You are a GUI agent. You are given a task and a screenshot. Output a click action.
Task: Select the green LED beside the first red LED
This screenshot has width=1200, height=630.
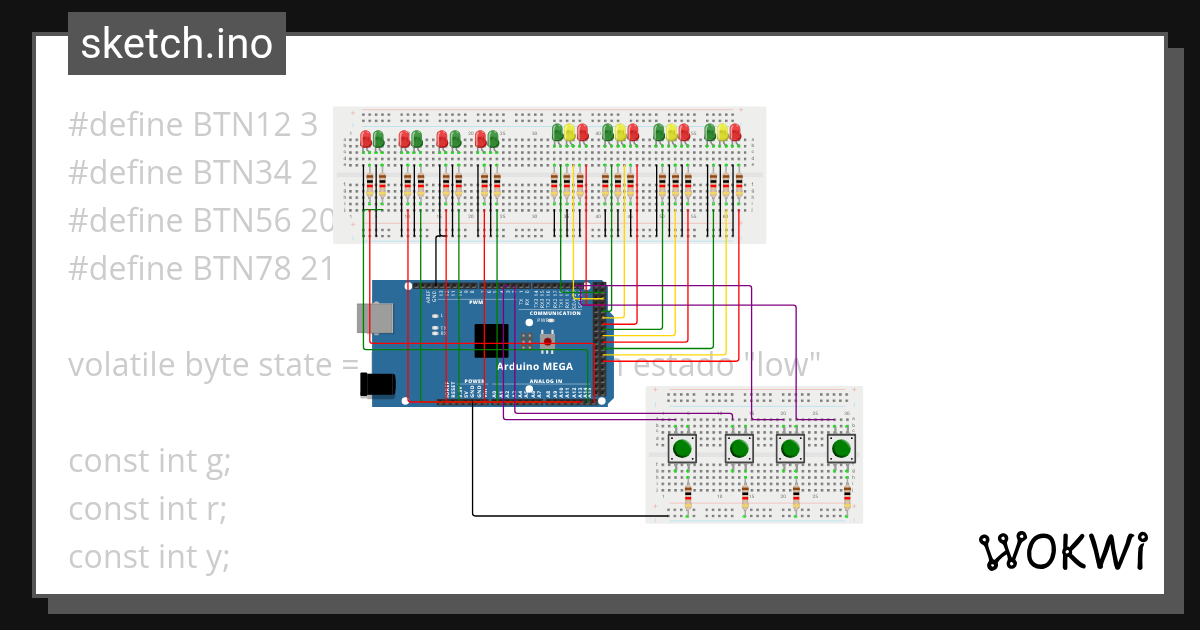pos(379,138)
